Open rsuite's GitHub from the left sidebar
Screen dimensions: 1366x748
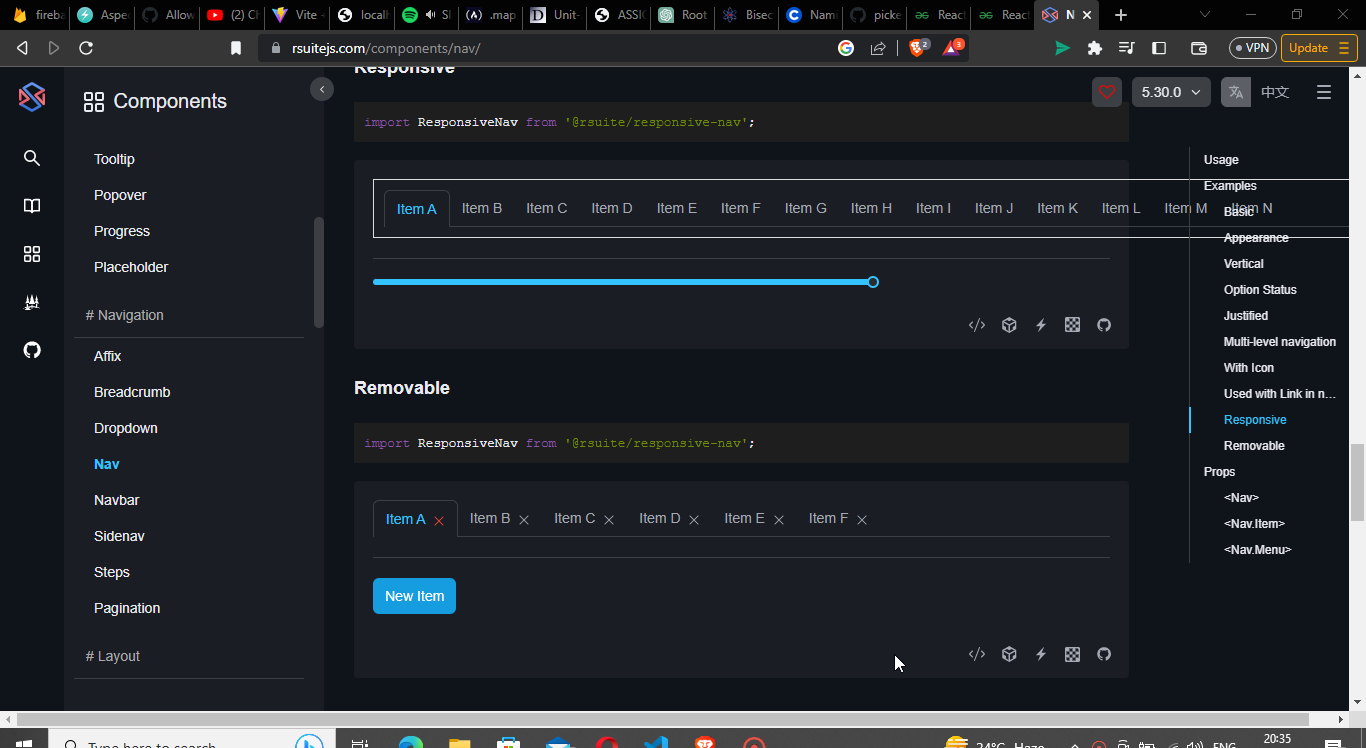pyautogui.click(x=31, y=350)
